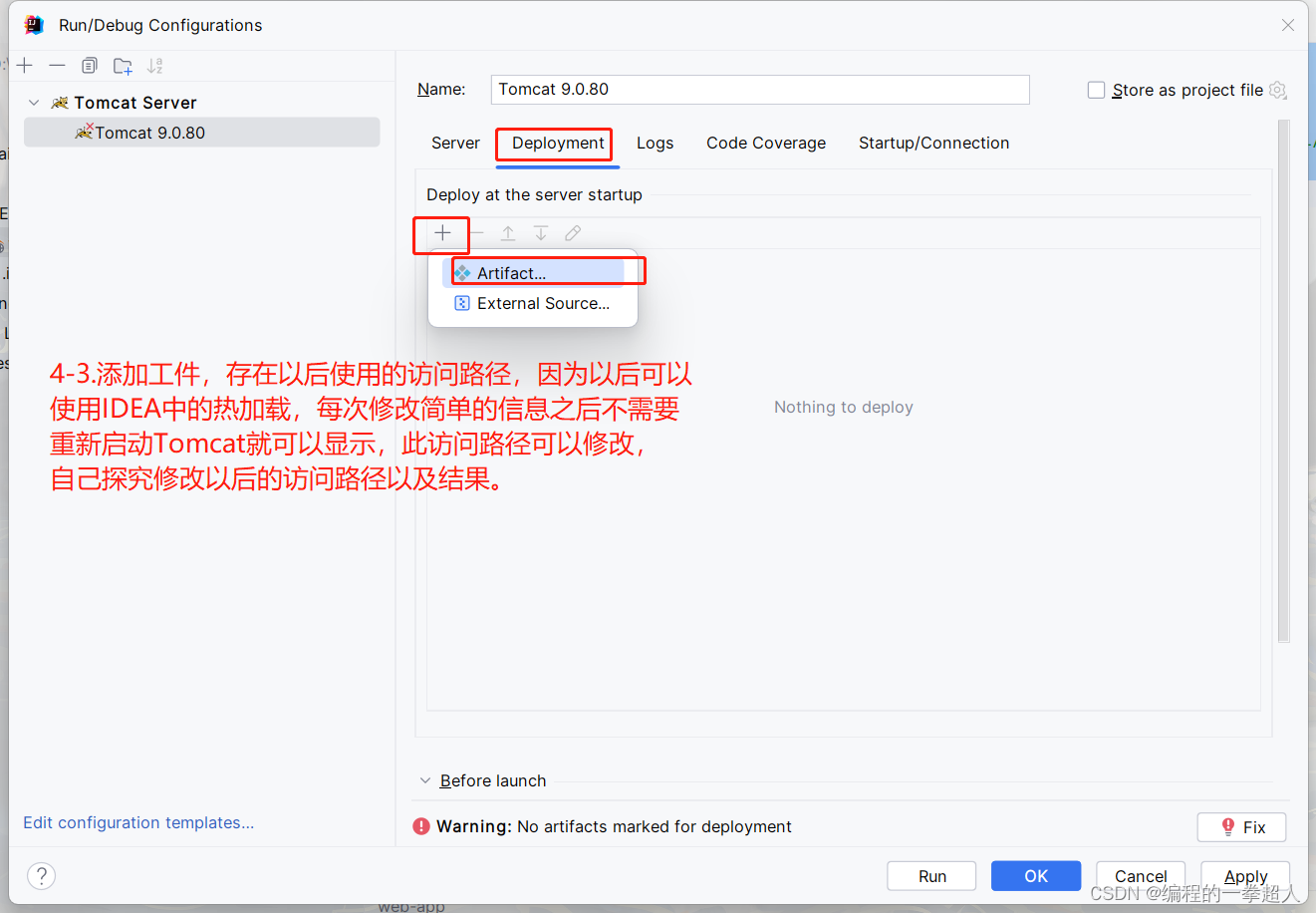
Task: Click the External Source entry icon
Action: point(462,303)
